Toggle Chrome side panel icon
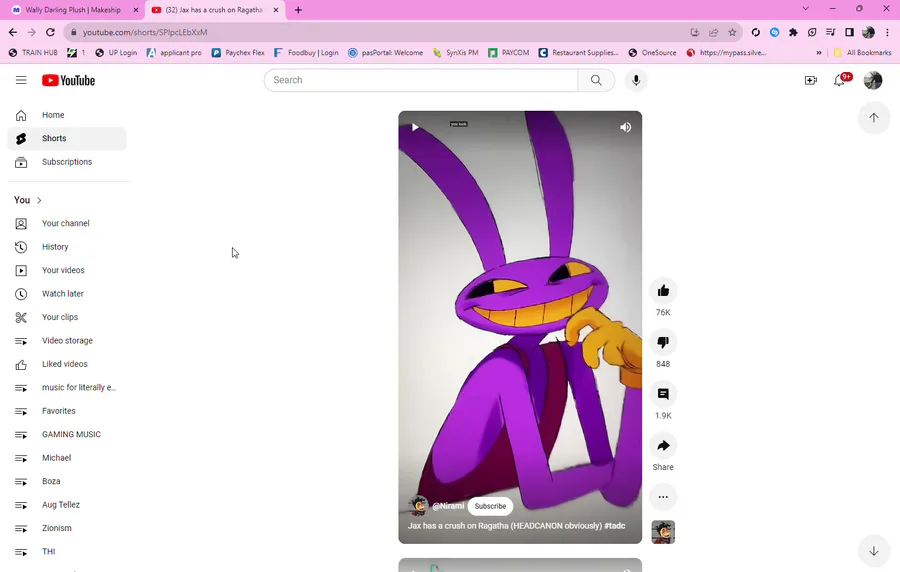 [x=849, y=33]
